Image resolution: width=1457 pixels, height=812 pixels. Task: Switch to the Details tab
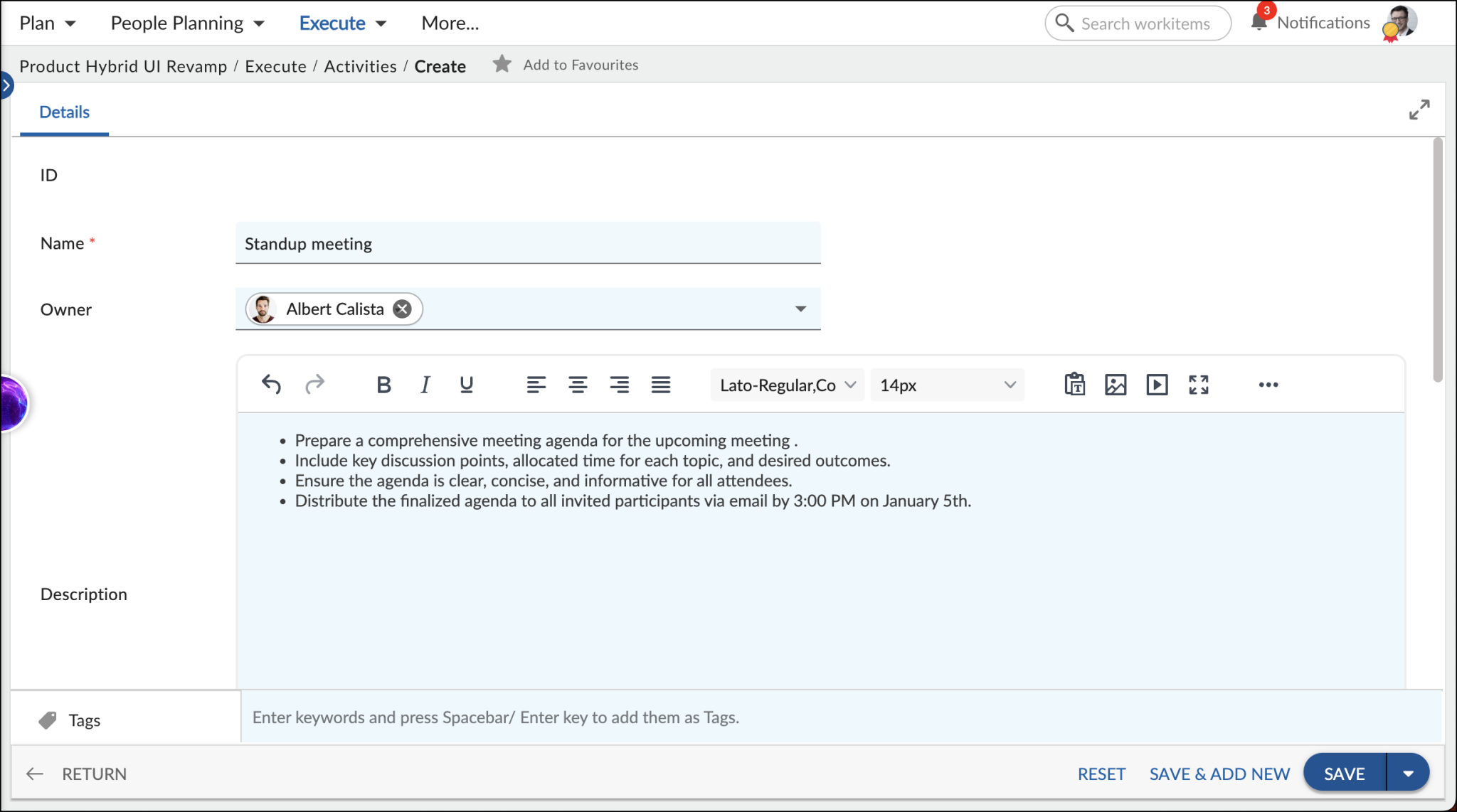(x=64, y=112)
